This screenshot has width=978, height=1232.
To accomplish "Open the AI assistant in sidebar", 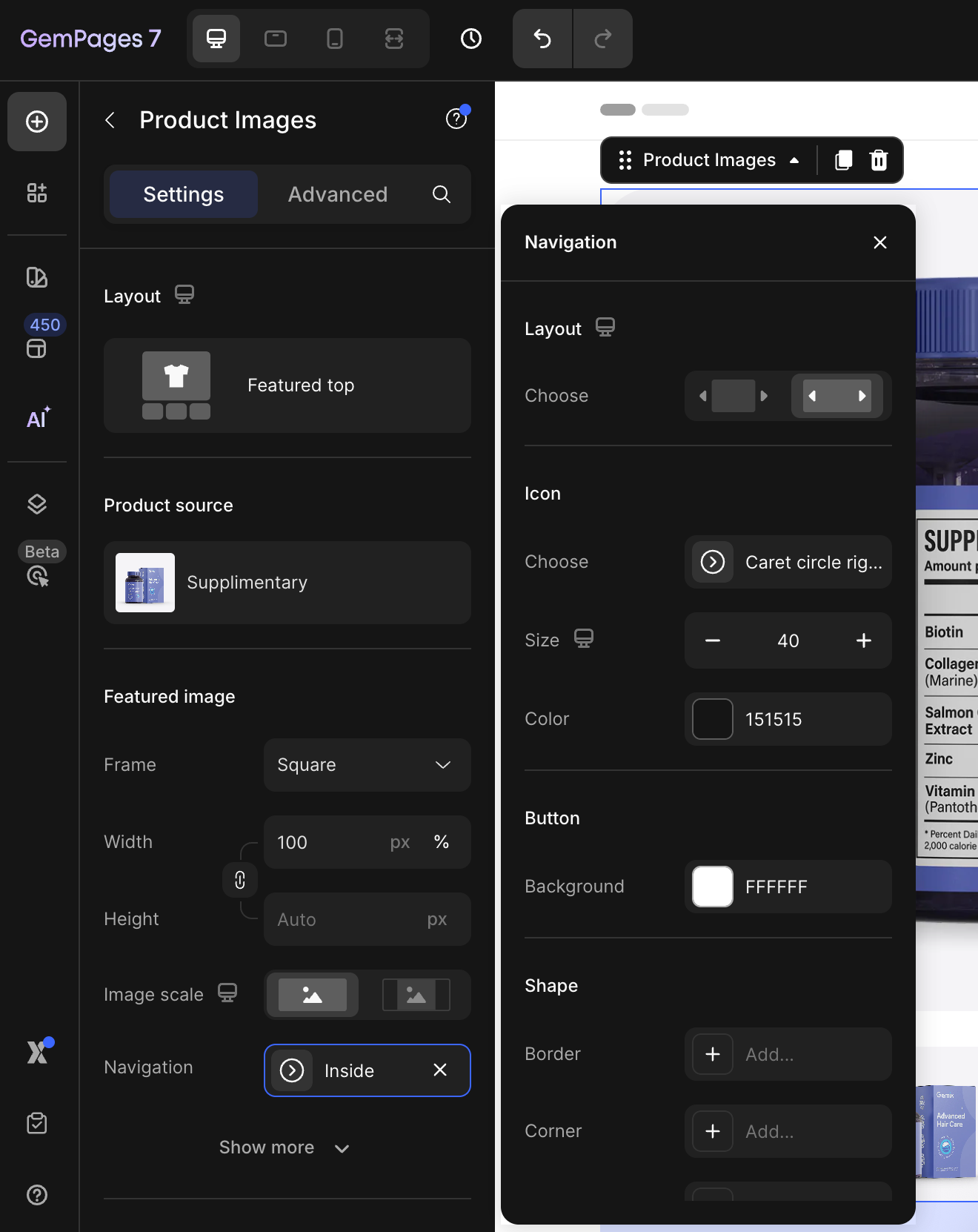I will tap(37, 419).
